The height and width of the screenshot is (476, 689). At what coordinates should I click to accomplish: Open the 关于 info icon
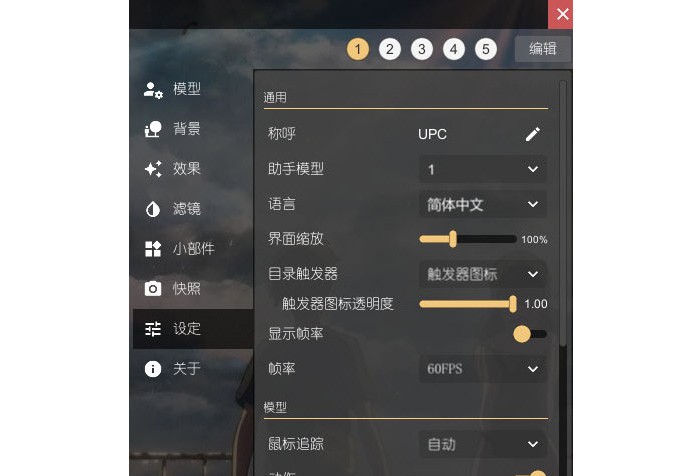click(x=153, y=368)
